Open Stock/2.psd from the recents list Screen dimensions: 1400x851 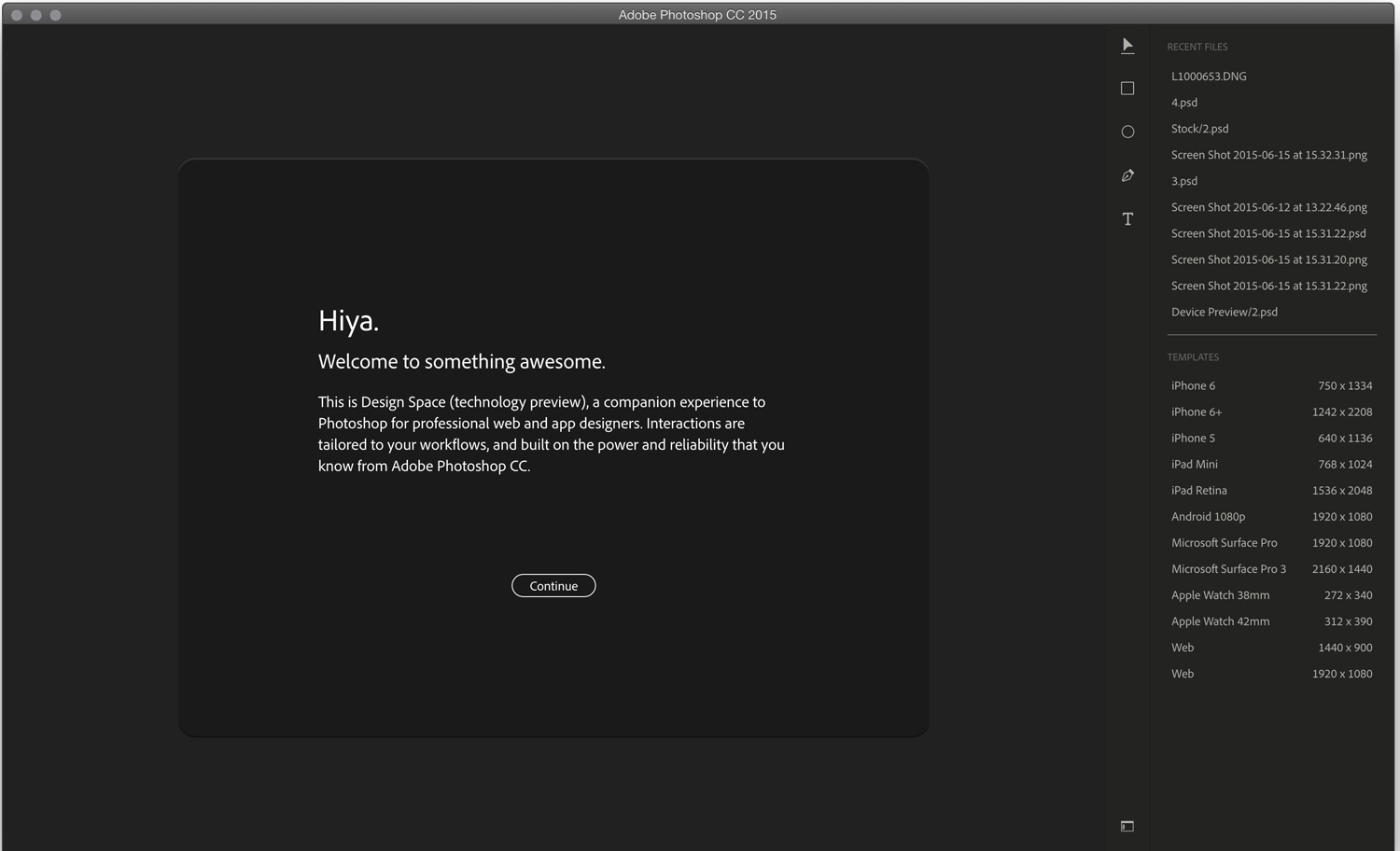(x=1199, y=128)
